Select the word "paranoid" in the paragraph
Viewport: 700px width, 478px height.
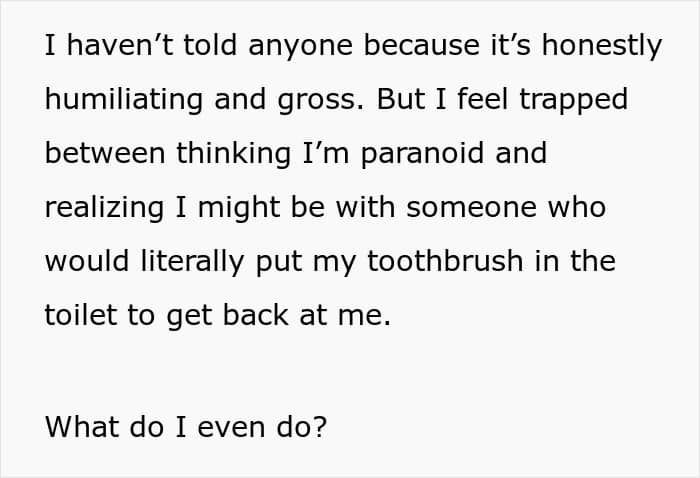(x=422, y=154)
